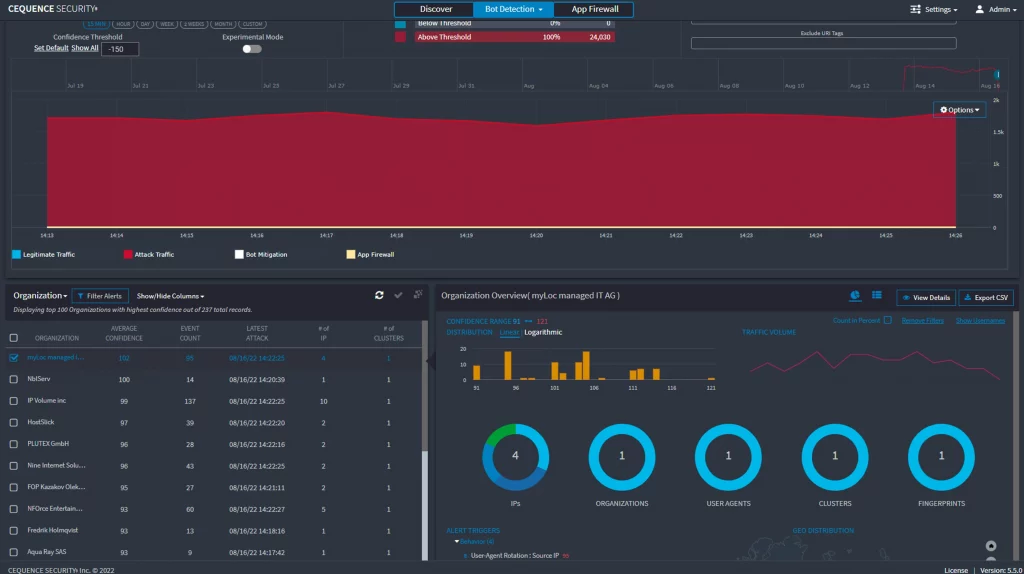Viewport: 1024px width, 574px height.
Task: Select the MONTH time range
Action: pyautogui.click(x=223, y=24)
